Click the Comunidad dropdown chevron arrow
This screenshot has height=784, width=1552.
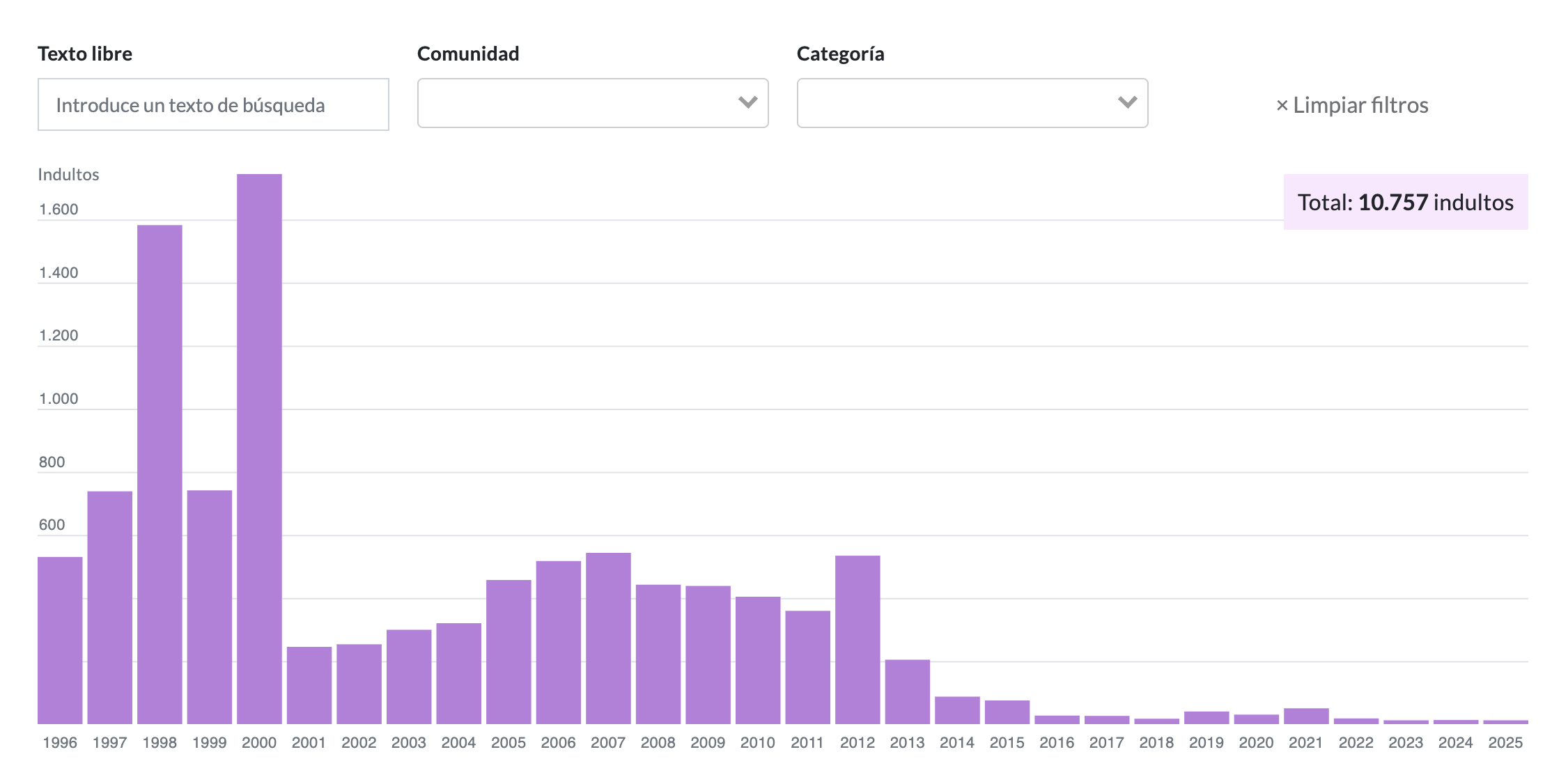coord(747,102)
